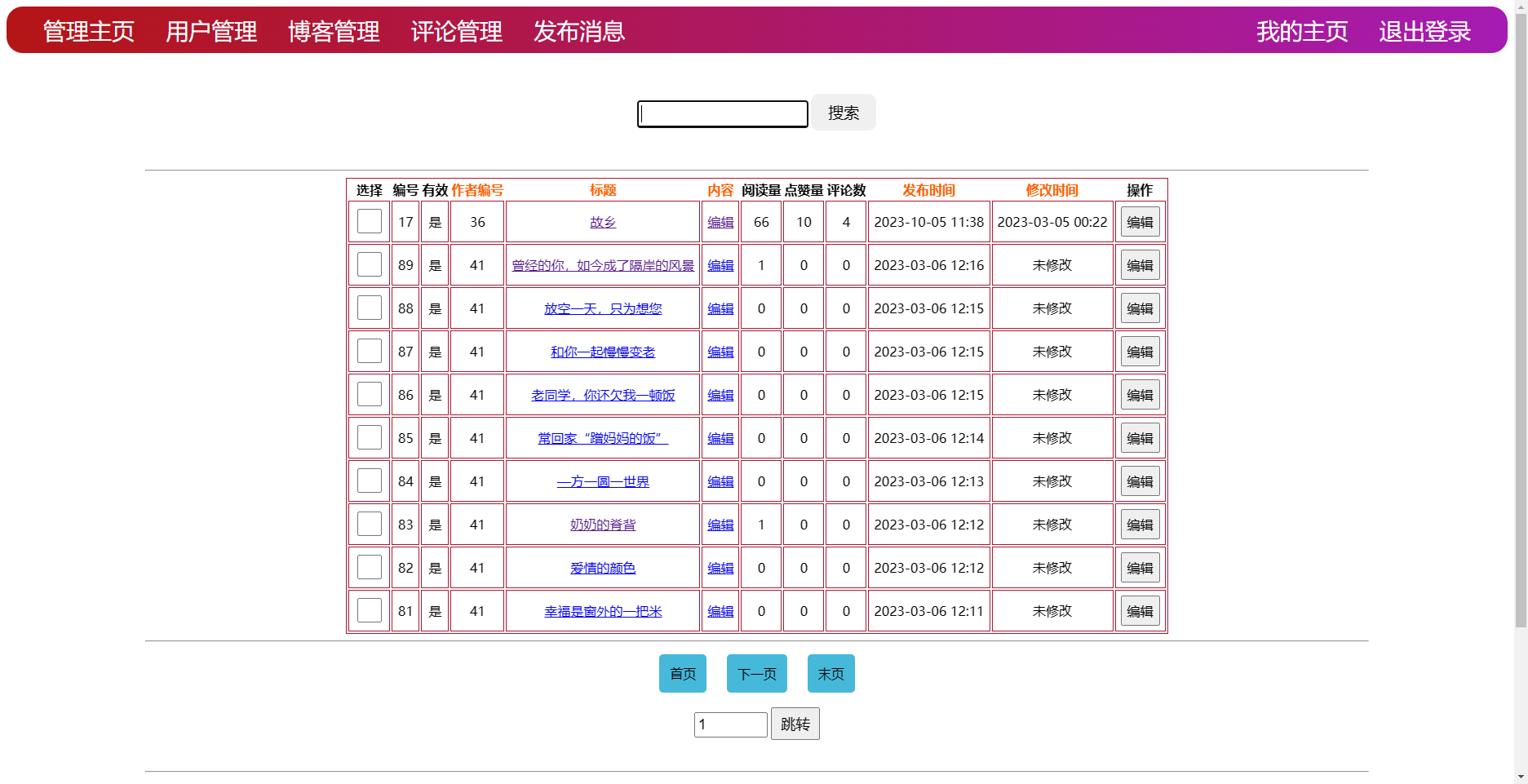Click the modified time 2023-03-05 00:22

coord(1052,222)
